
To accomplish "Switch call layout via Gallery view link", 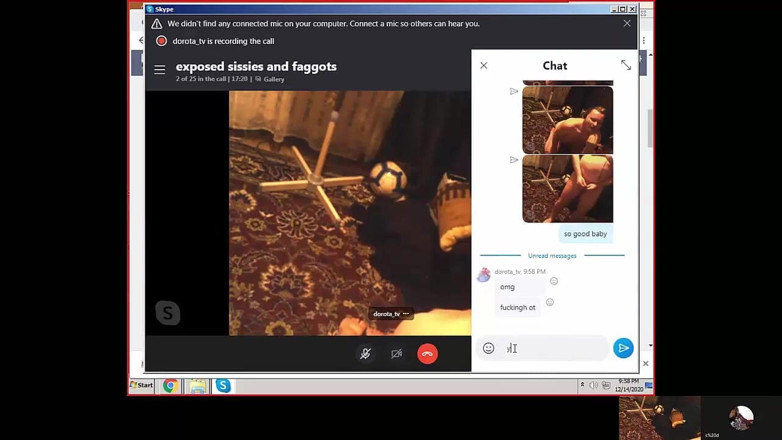I will pos(270,79).
